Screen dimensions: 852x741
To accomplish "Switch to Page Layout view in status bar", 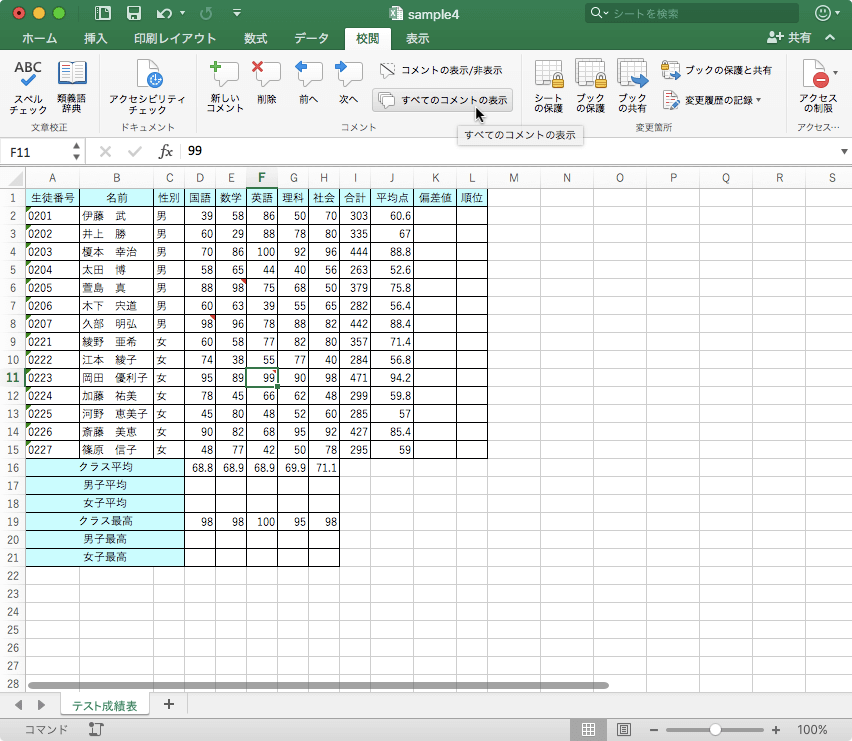I will 624,730.
